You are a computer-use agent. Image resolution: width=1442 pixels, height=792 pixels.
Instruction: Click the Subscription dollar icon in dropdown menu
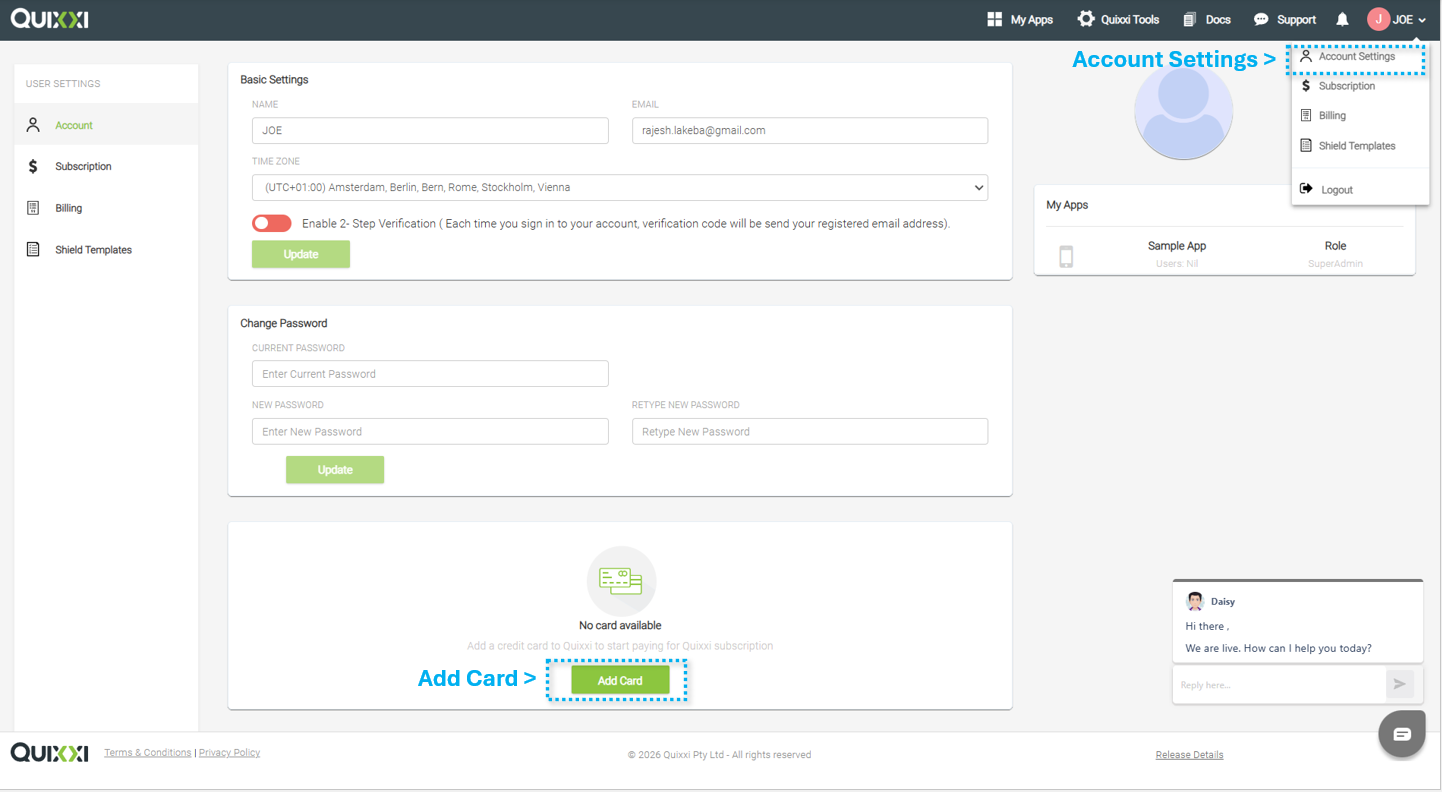click(1306, 86)
